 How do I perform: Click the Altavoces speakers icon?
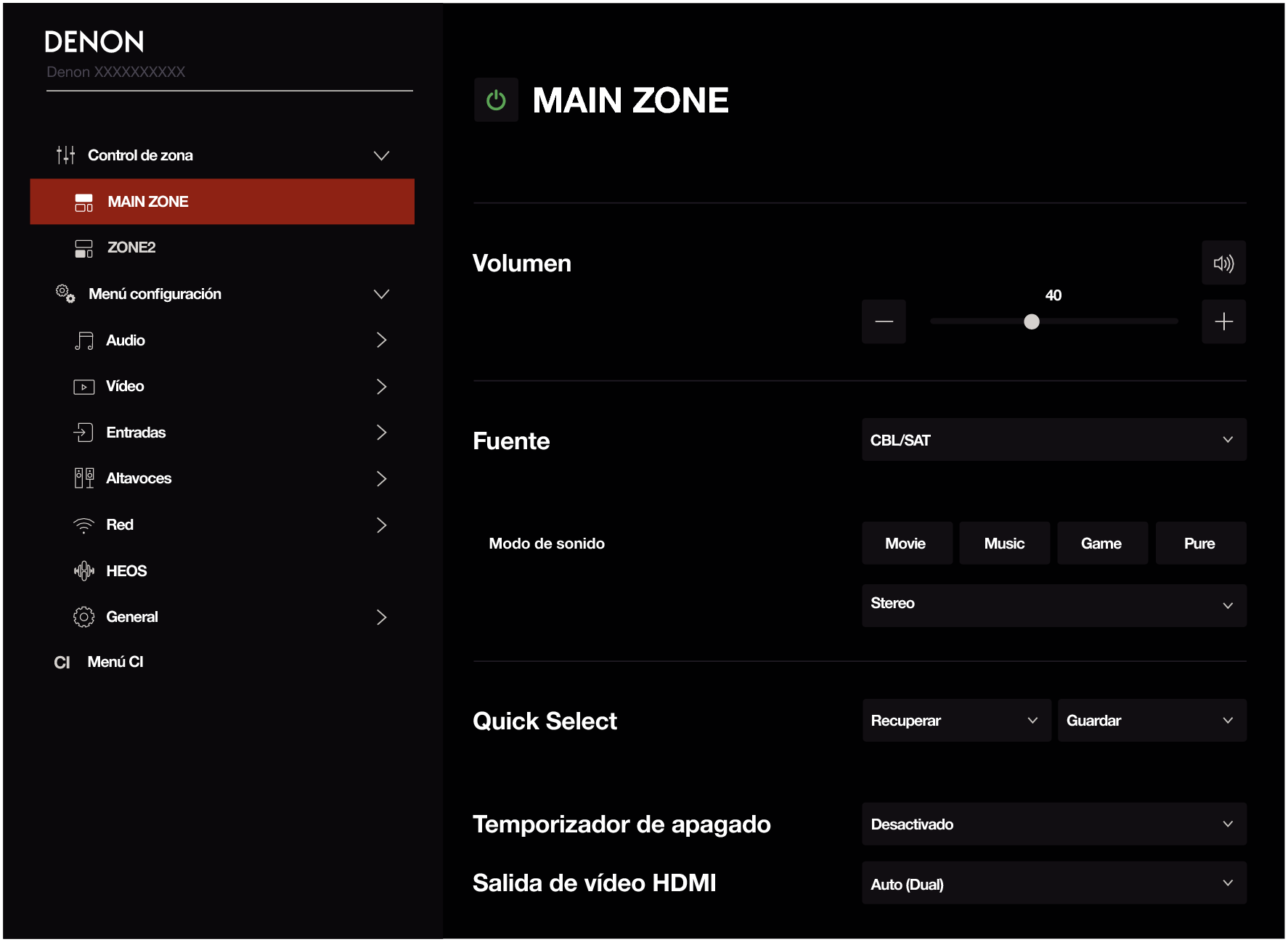pos(84,478)
